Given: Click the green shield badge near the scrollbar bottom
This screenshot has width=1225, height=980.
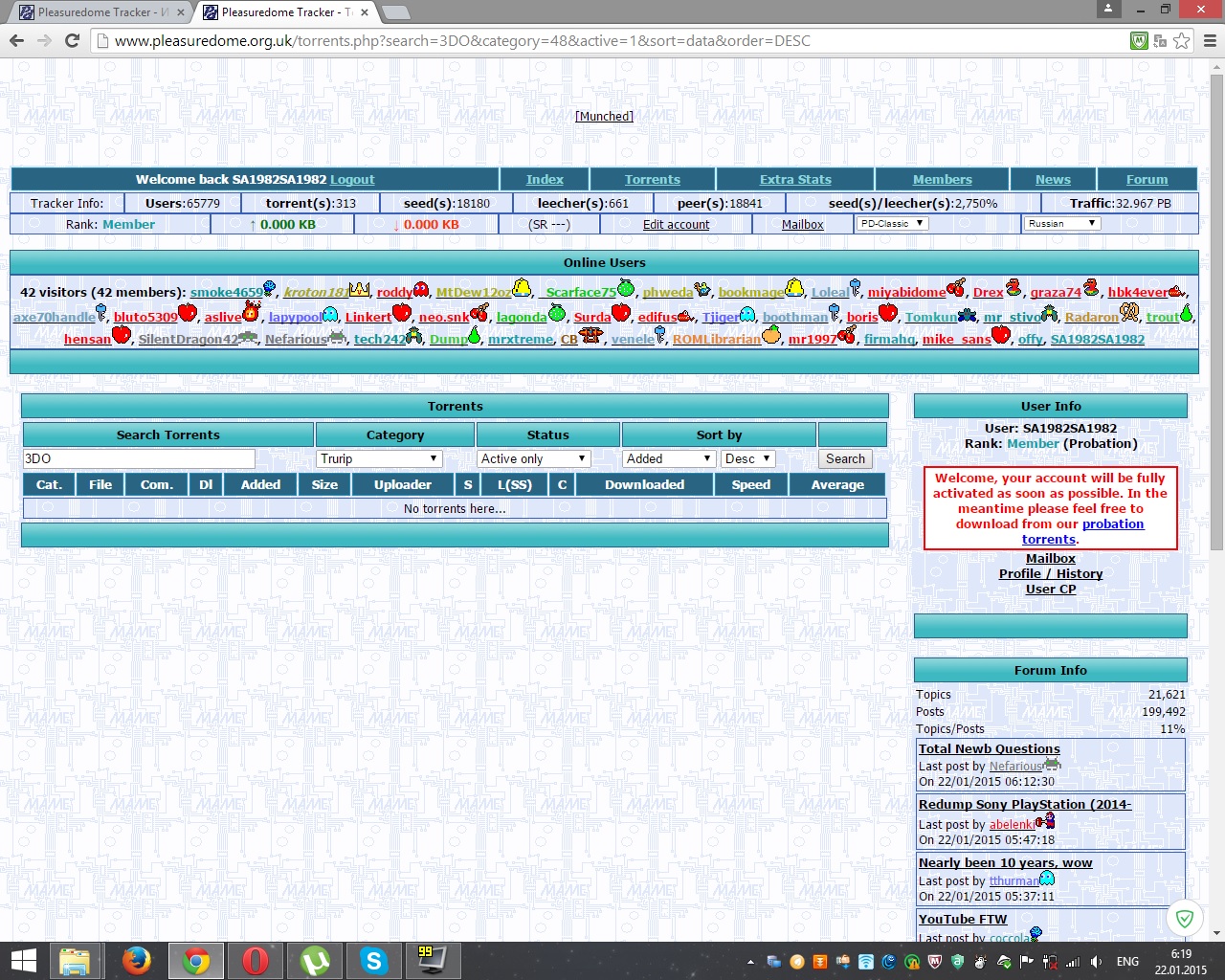Looking at the screenshot, I should pyautogui.click(x=1185, y=920).
